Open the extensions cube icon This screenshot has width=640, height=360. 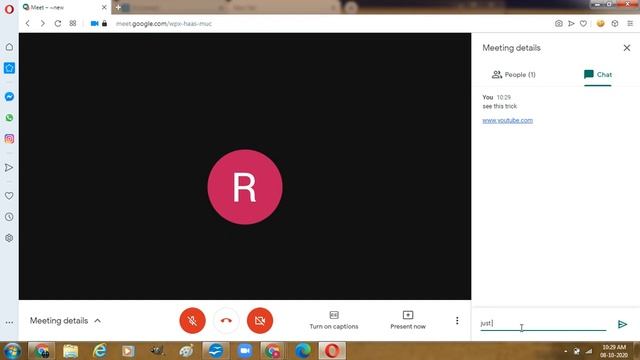pos(615,24)
